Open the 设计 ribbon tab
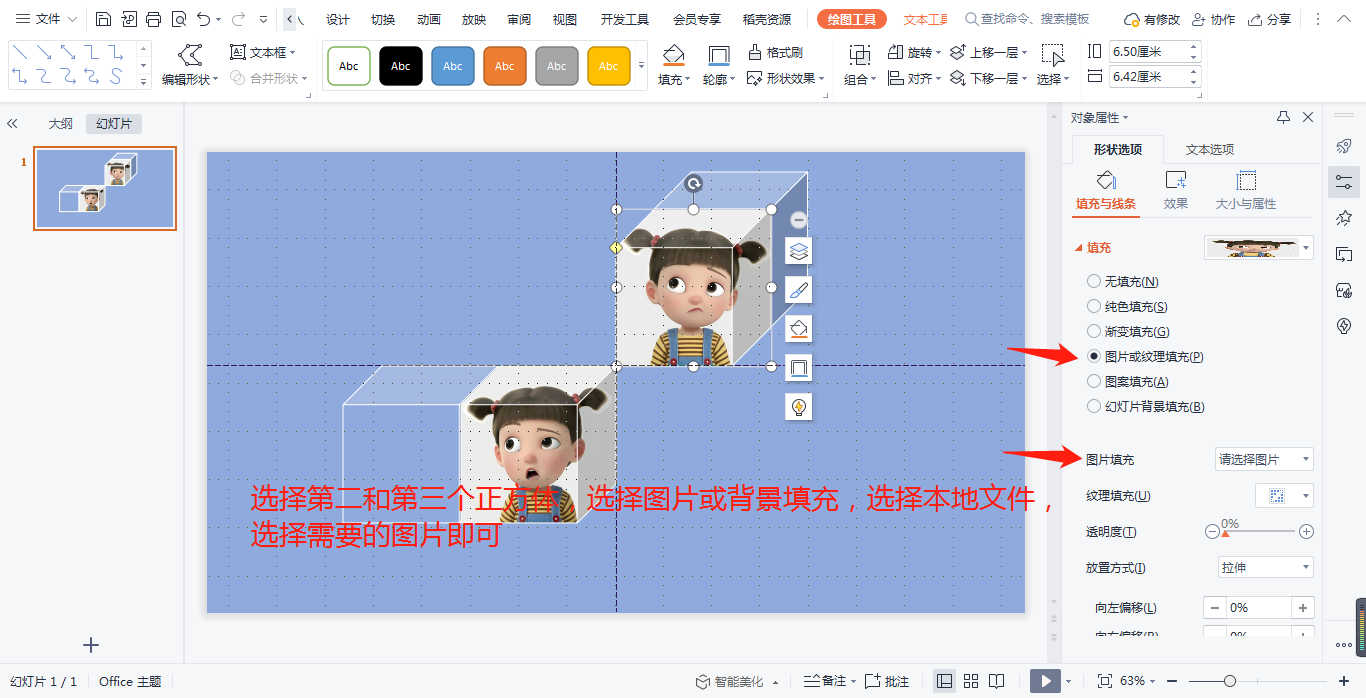Screen dimensions: 1366x698 click(x=338, y=20)
